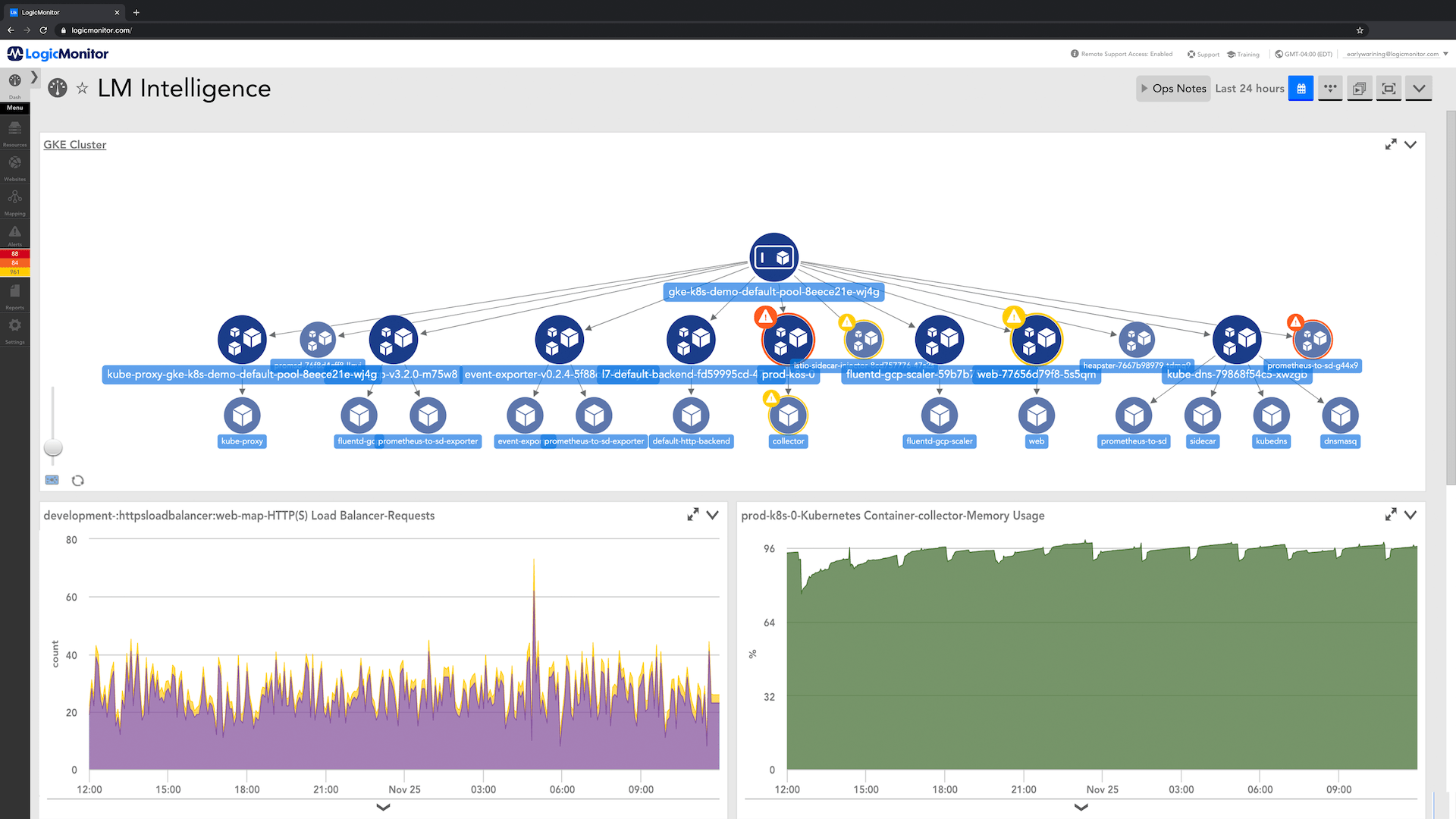Select the Mapping icon in the sidebar
The width and height of the screenshot is (1456, 819).
[x=14, y=198]
